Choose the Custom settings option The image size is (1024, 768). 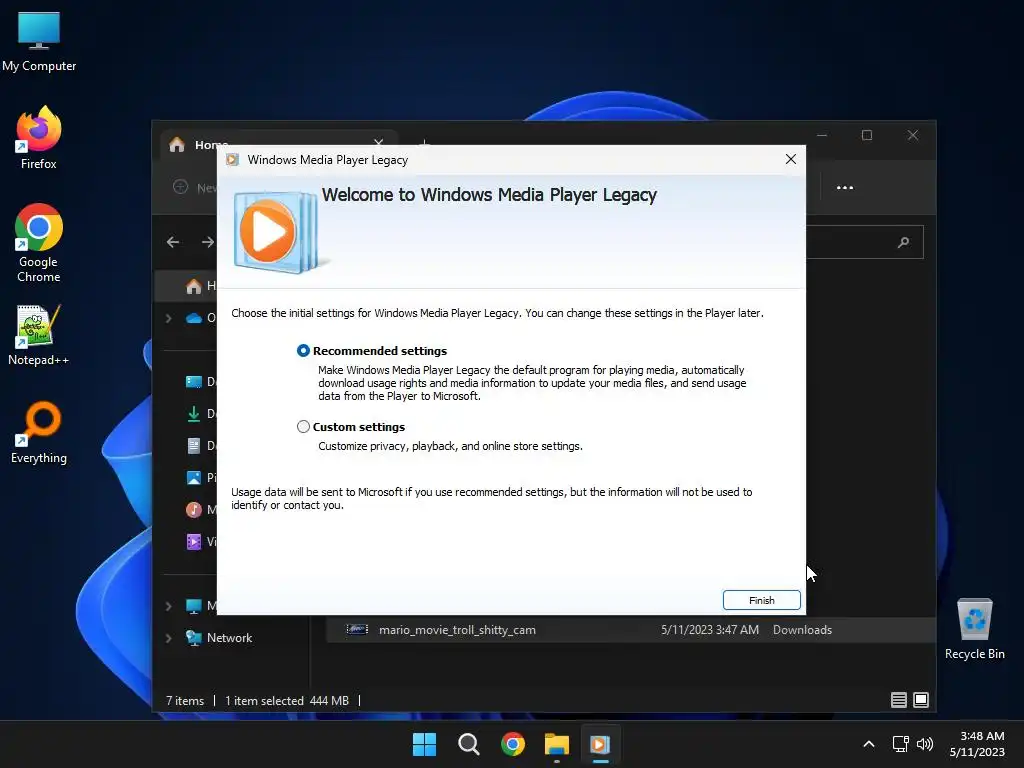303,426
